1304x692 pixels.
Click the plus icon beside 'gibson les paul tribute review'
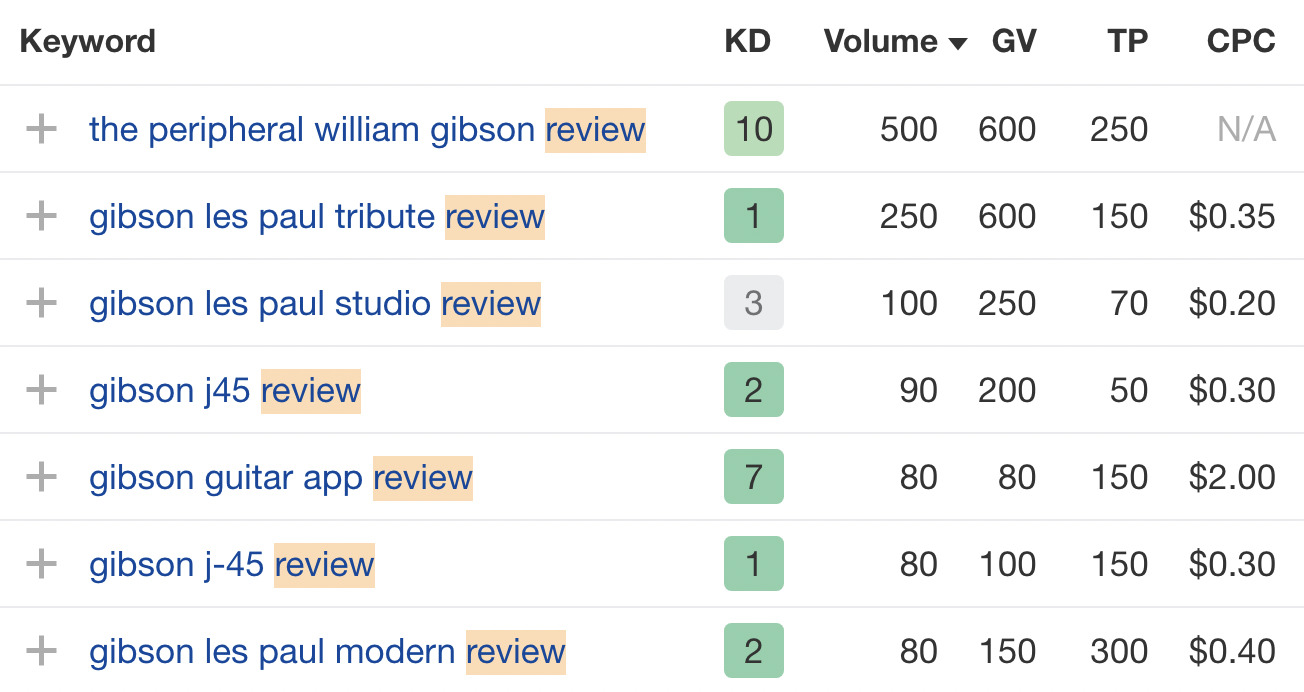(x=40, y=216)
